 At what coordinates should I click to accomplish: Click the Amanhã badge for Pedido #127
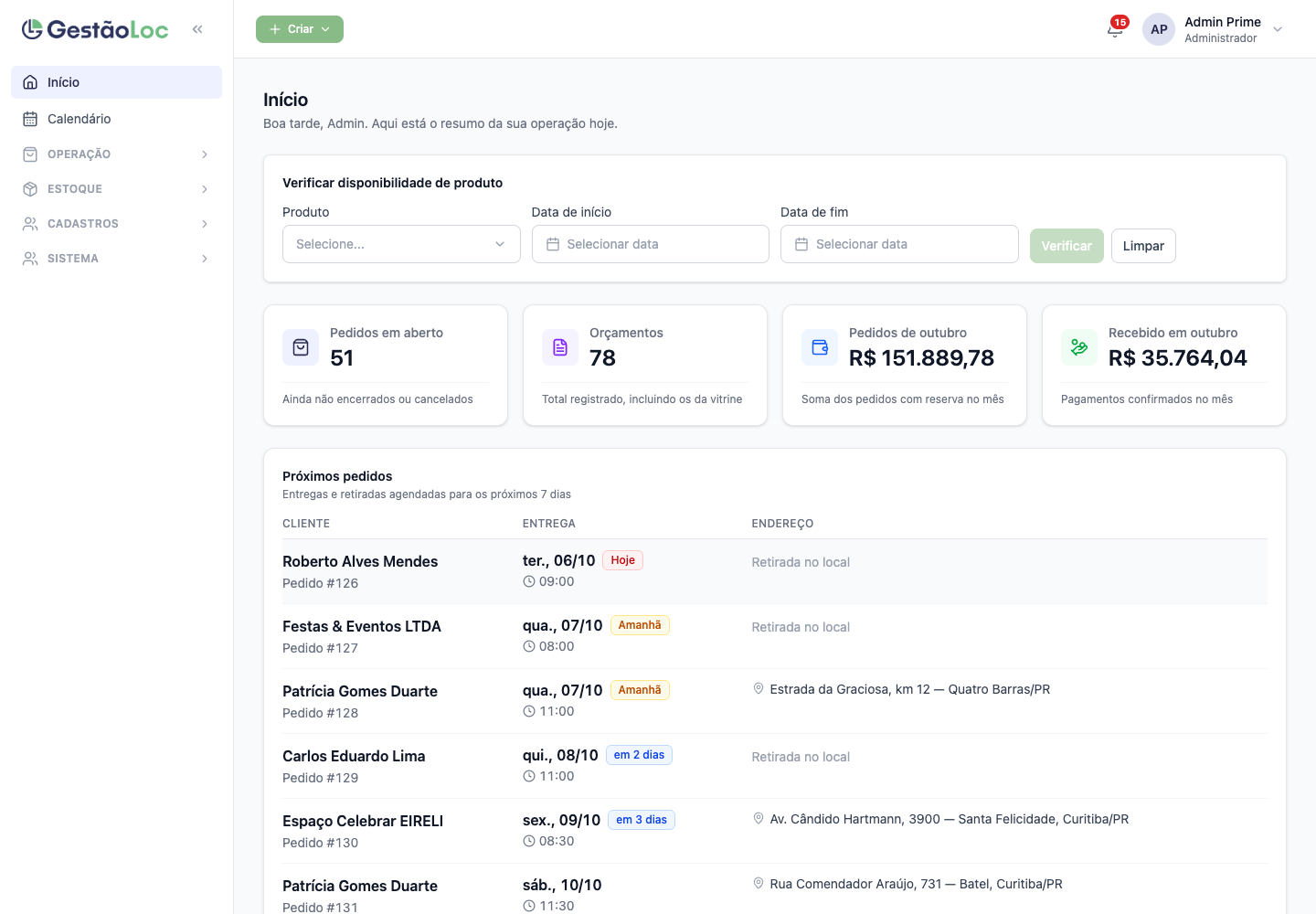click(x=640, y=625)
